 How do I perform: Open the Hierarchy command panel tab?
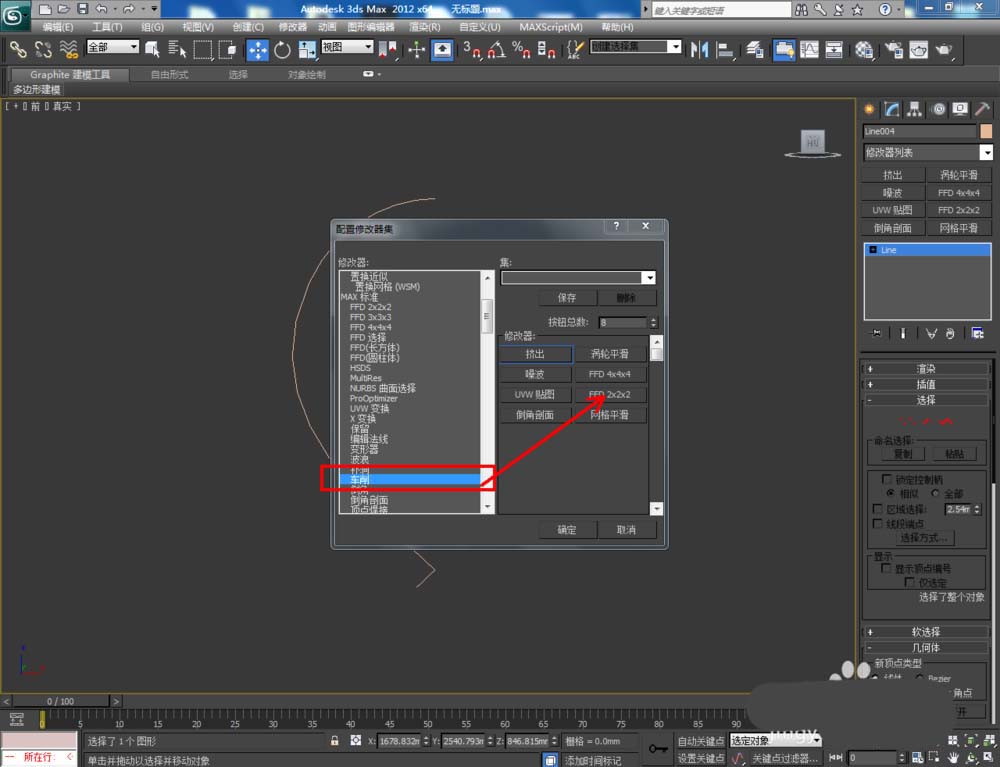[915, 109]
